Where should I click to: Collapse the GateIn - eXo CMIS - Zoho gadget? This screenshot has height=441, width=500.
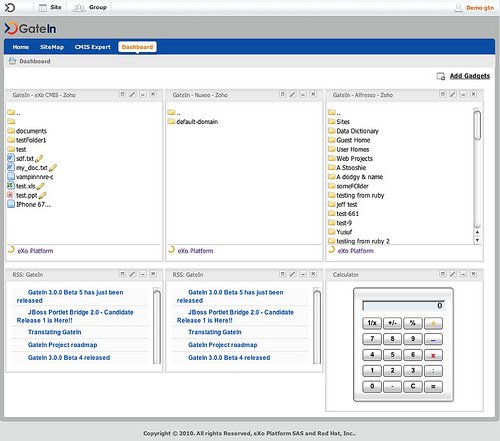click(x=143, y=94)
